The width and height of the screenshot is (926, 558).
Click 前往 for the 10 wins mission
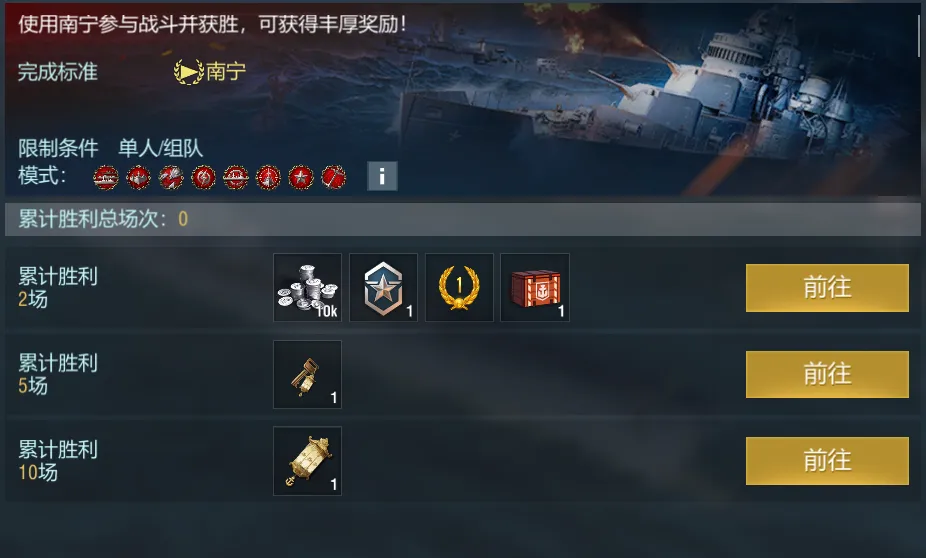tap(827, 461)
